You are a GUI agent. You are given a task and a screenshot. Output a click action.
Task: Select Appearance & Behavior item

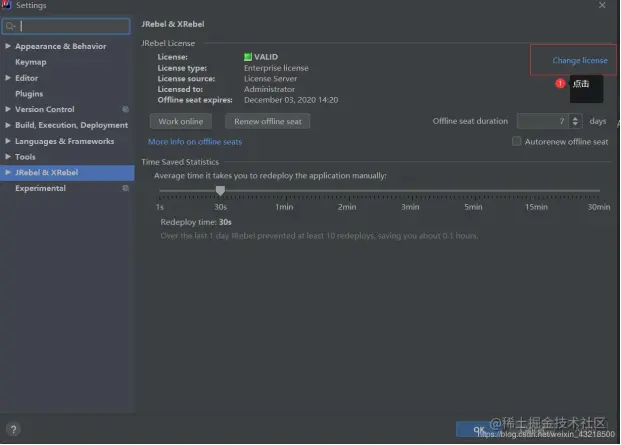61,46
